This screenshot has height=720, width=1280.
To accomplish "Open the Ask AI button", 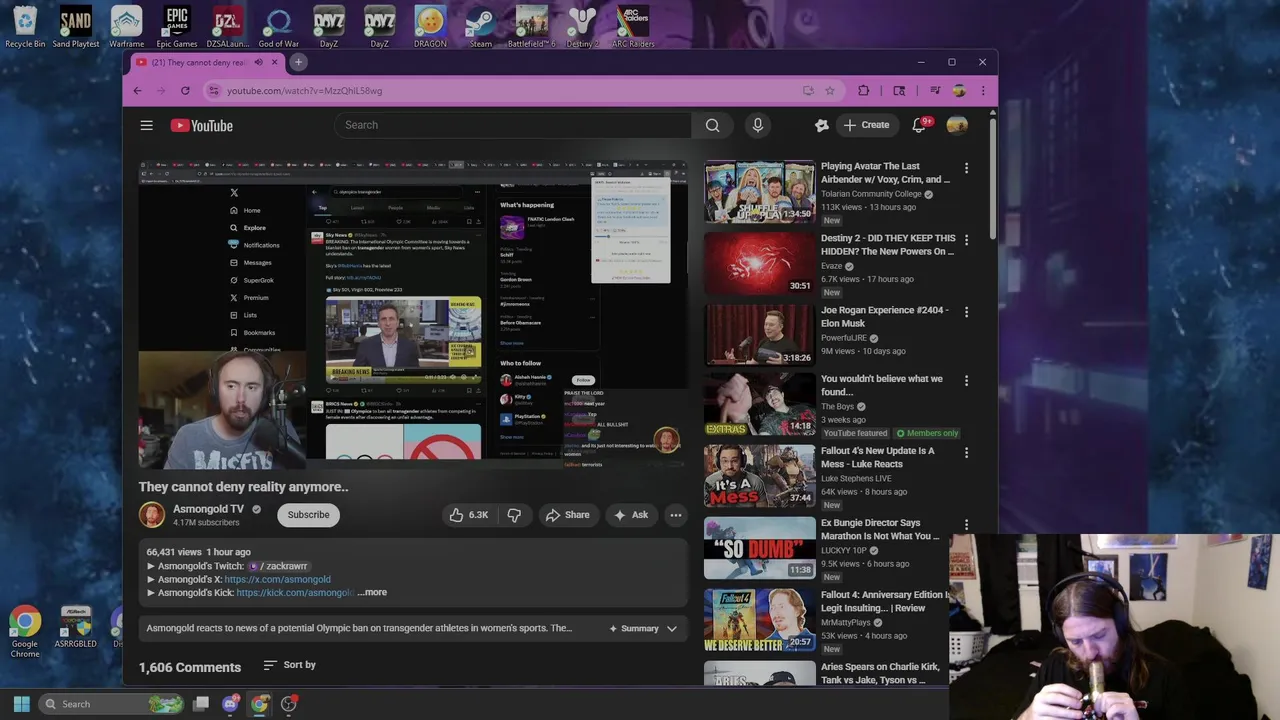I will 630,515.
